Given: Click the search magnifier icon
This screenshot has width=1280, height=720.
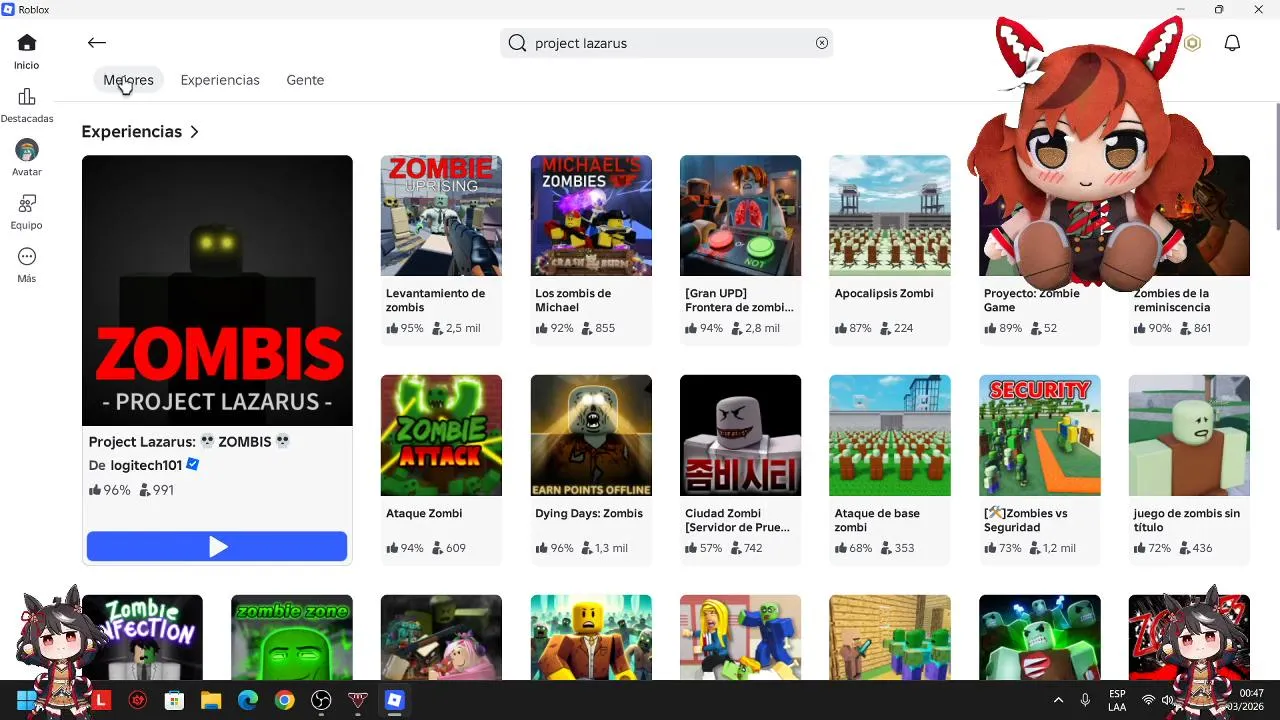Looking at the screenshot, I should pyautogui.click(x=517, y=43).
